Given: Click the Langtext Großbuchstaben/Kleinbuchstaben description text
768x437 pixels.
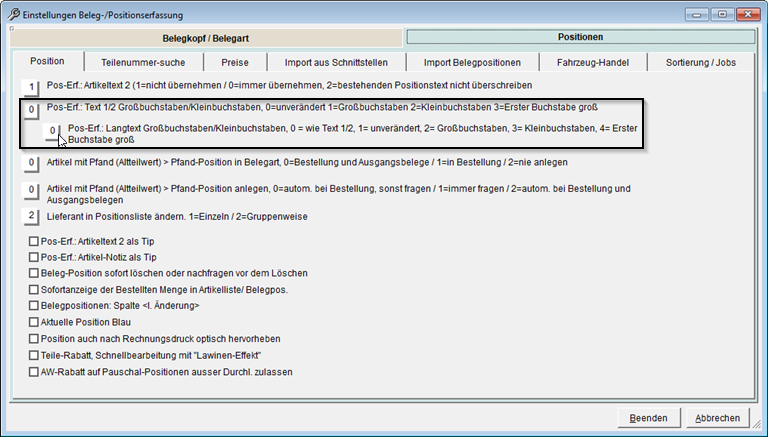Looking at the screenshot, I should pos(353,134).
